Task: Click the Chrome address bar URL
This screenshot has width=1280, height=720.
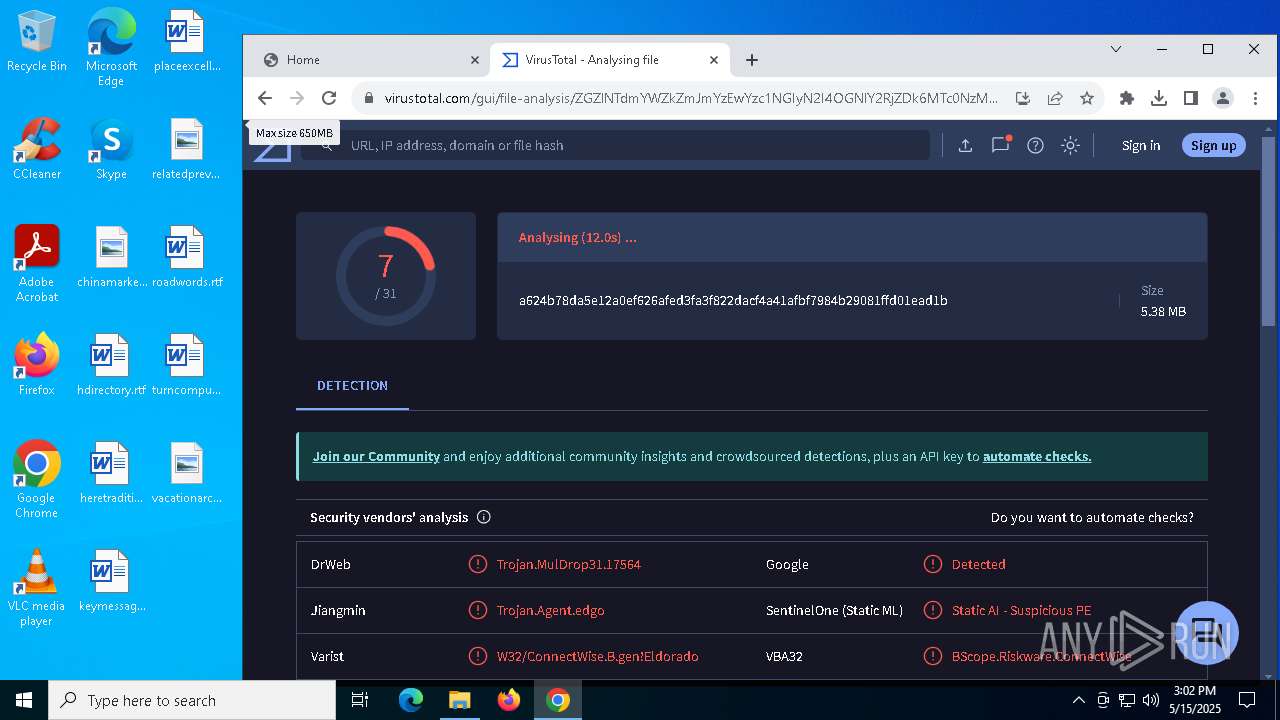Action: coord(691,98)
